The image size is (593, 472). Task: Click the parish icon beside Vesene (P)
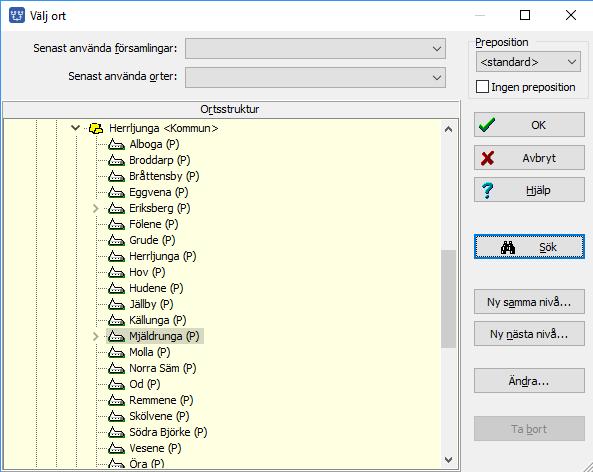tap(116, 448)
